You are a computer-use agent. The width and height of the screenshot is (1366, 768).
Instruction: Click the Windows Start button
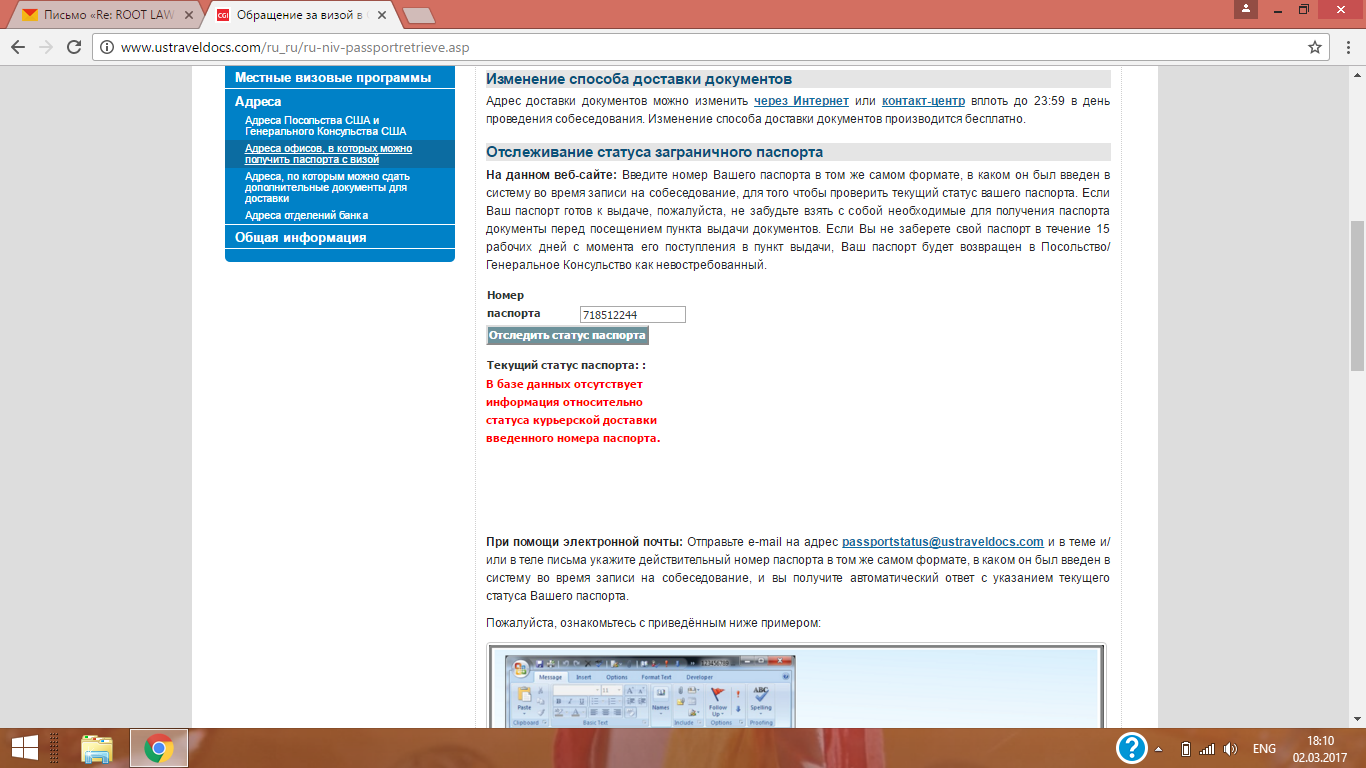coord(24,748)
